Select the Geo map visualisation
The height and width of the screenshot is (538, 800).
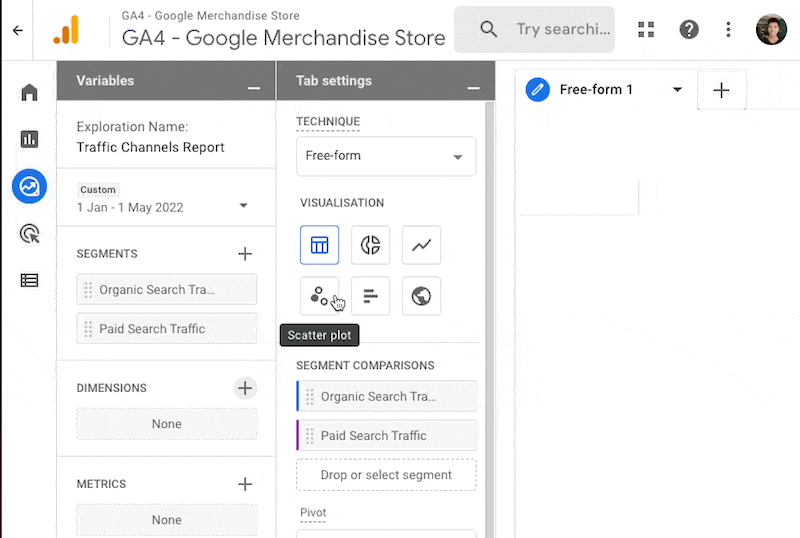tap(421, 296)
